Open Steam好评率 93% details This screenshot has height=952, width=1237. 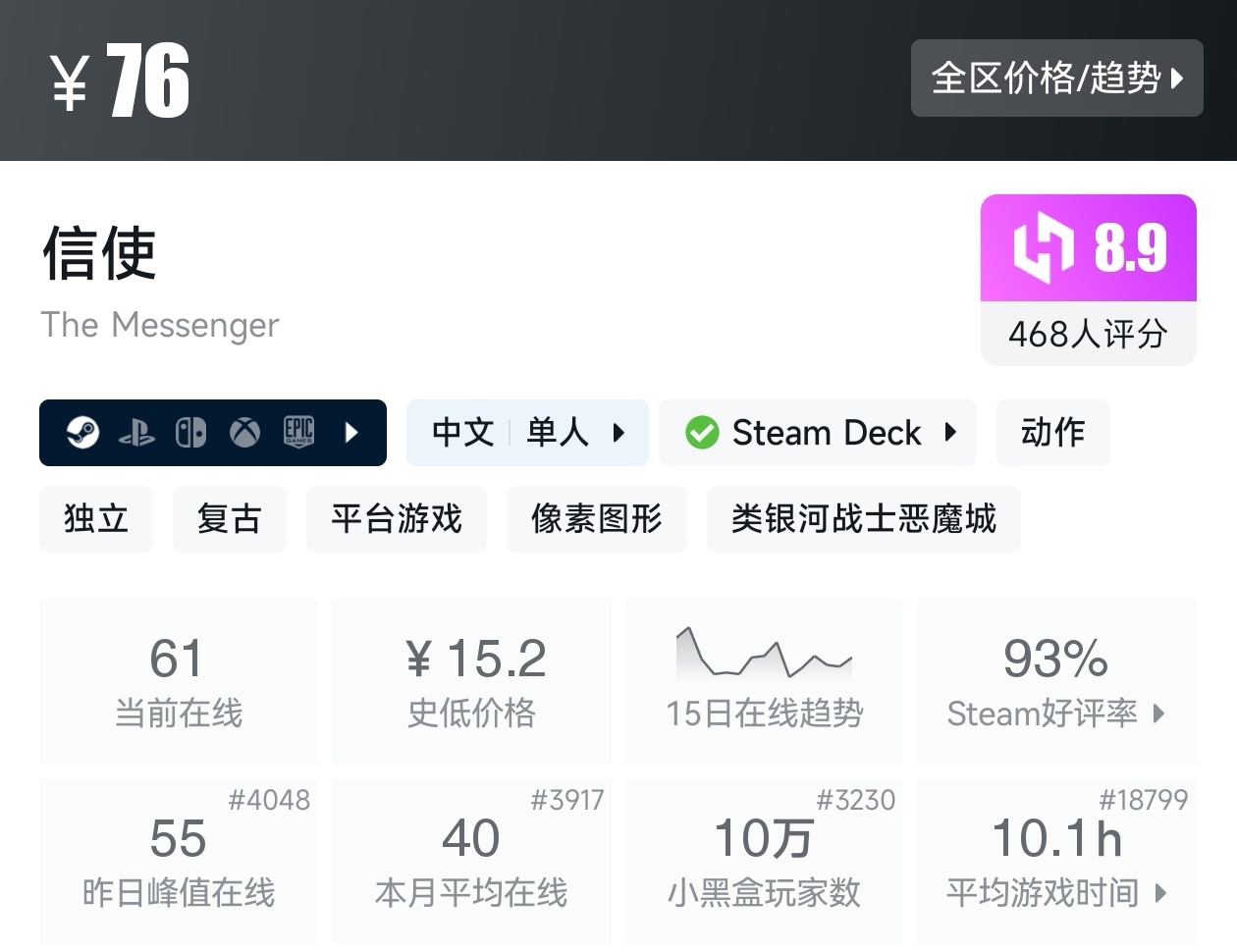coord(1056,681)
